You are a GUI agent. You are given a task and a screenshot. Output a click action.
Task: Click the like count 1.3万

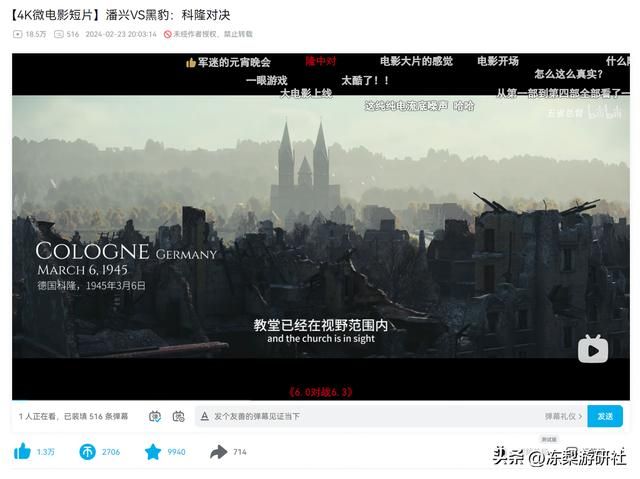(x=45, y=452)
